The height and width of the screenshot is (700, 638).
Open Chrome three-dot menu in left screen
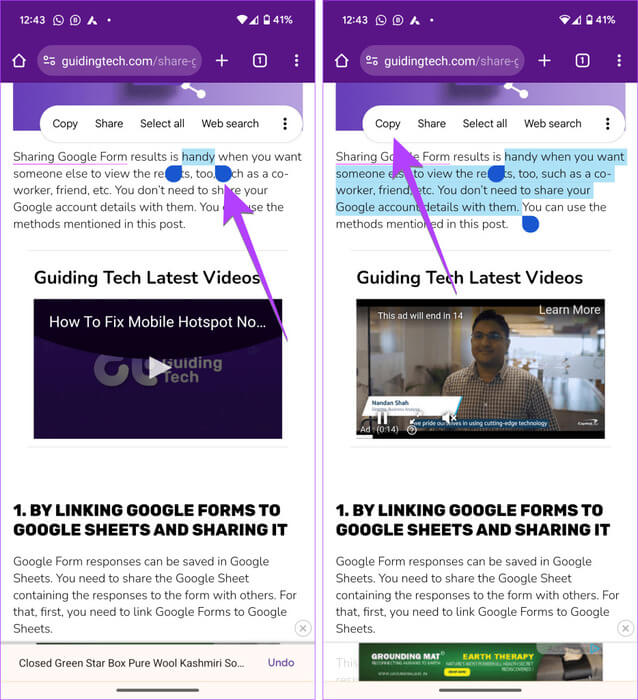296,61
